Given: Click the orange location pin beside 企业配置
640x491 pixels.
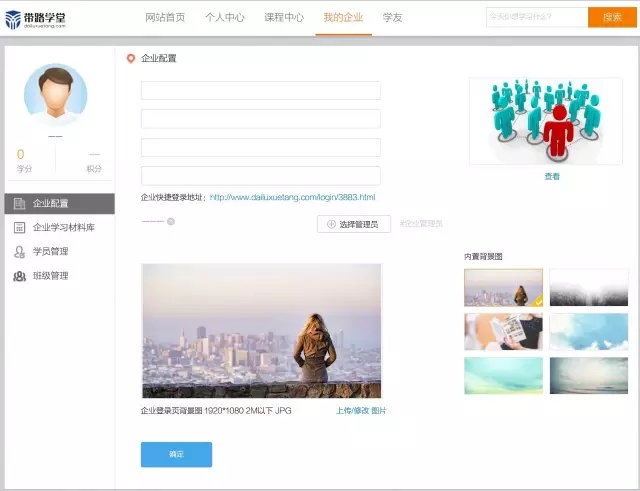Looking at the screenshot, I should [x=131, y=59].
